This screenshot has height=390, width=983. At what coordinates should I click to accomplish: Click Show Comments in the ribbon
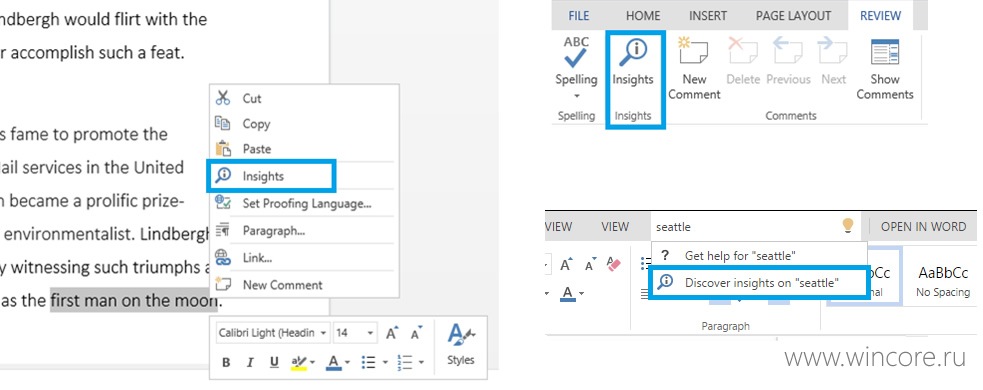(x=885, y=68)
